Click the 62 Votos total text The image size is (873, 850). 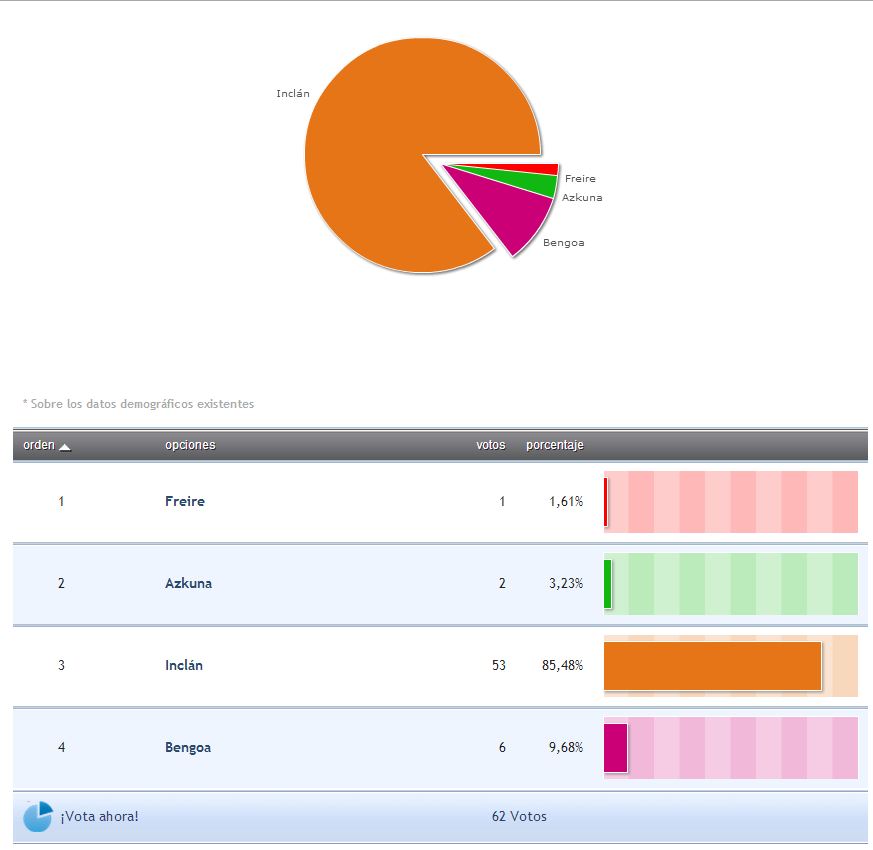[x=519, y=816]
